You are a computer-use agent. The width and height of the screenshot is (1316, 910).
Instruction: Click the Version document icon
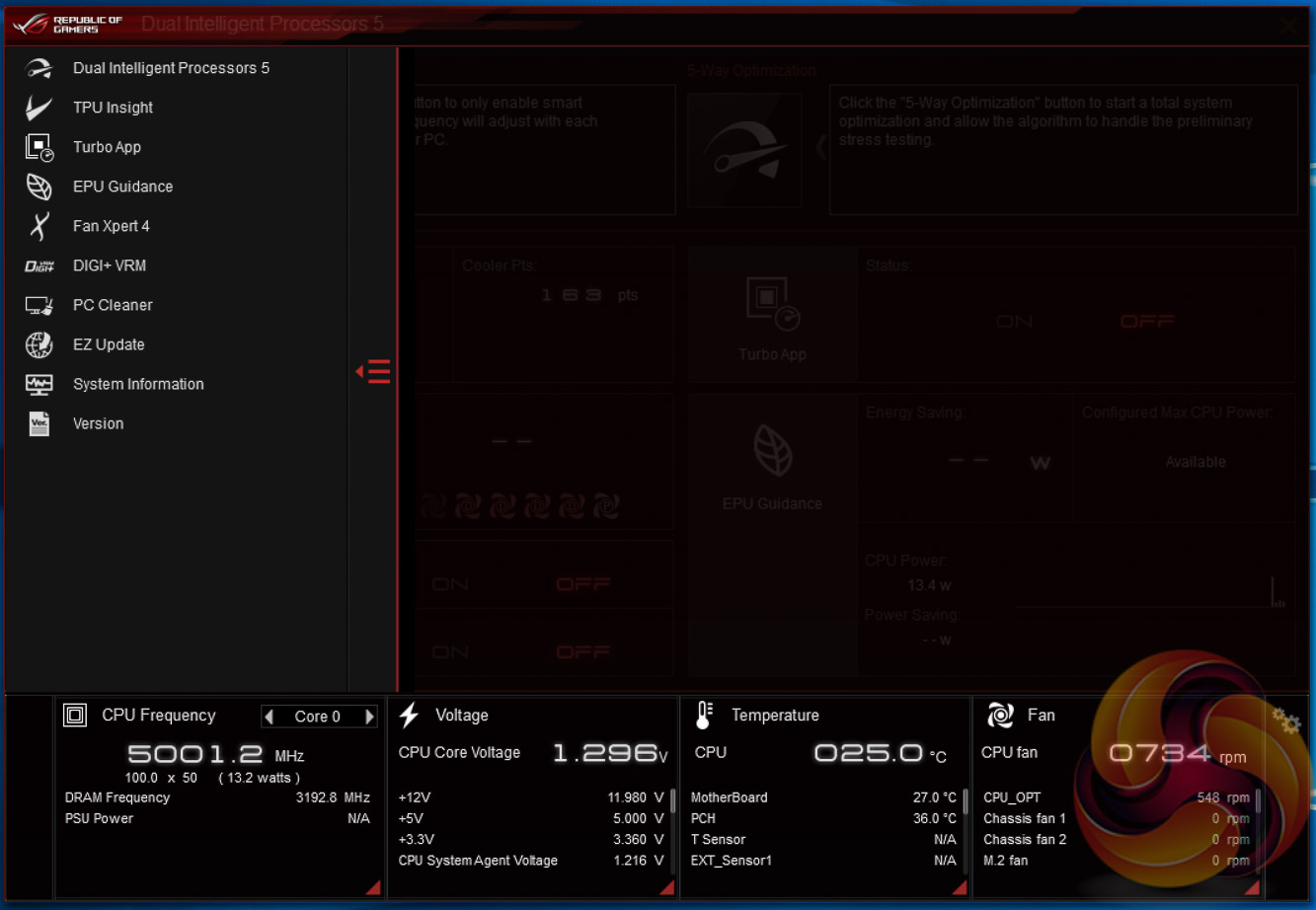point(39,423)
